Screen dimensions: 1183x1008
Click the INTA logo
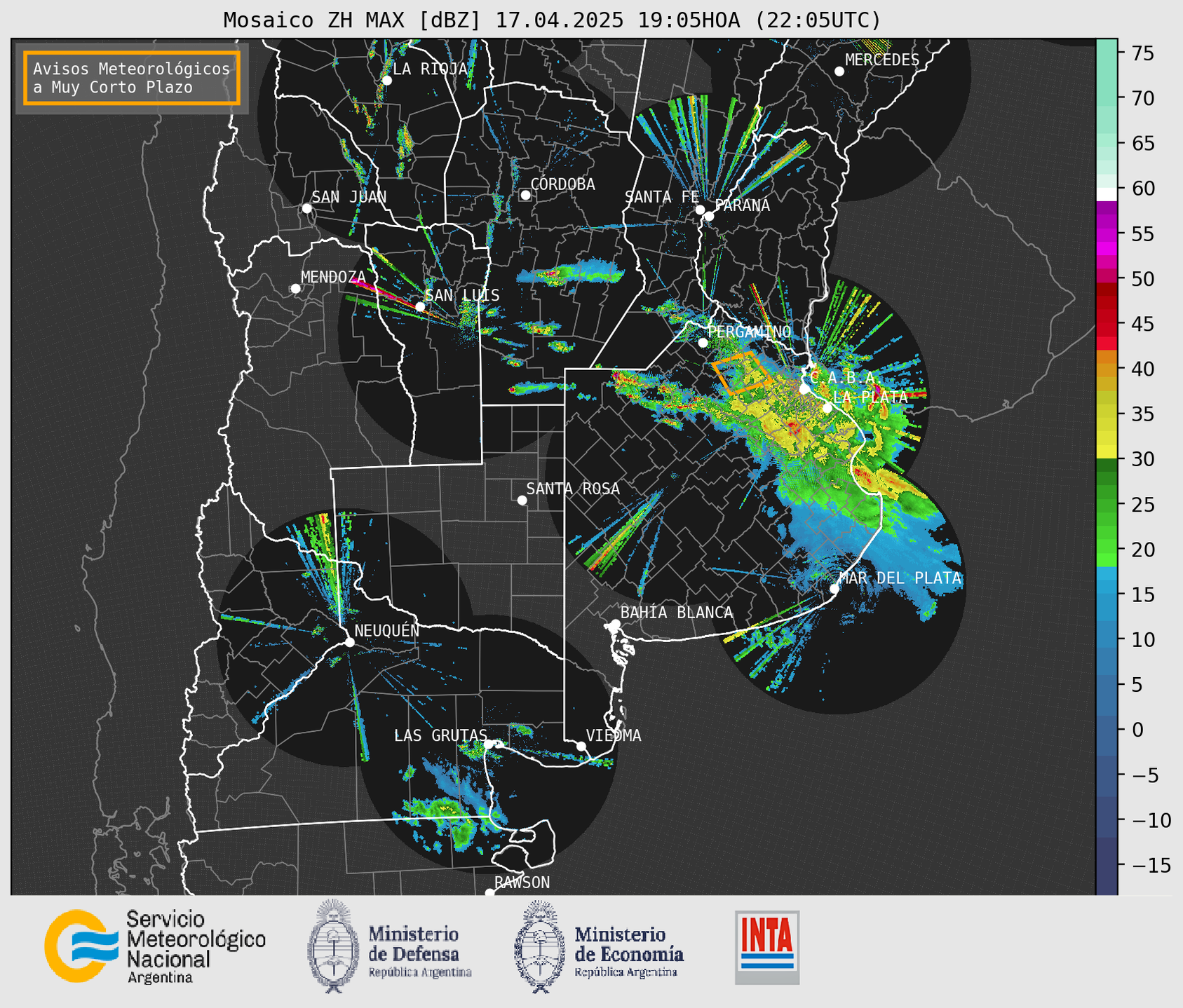point(767,947)
